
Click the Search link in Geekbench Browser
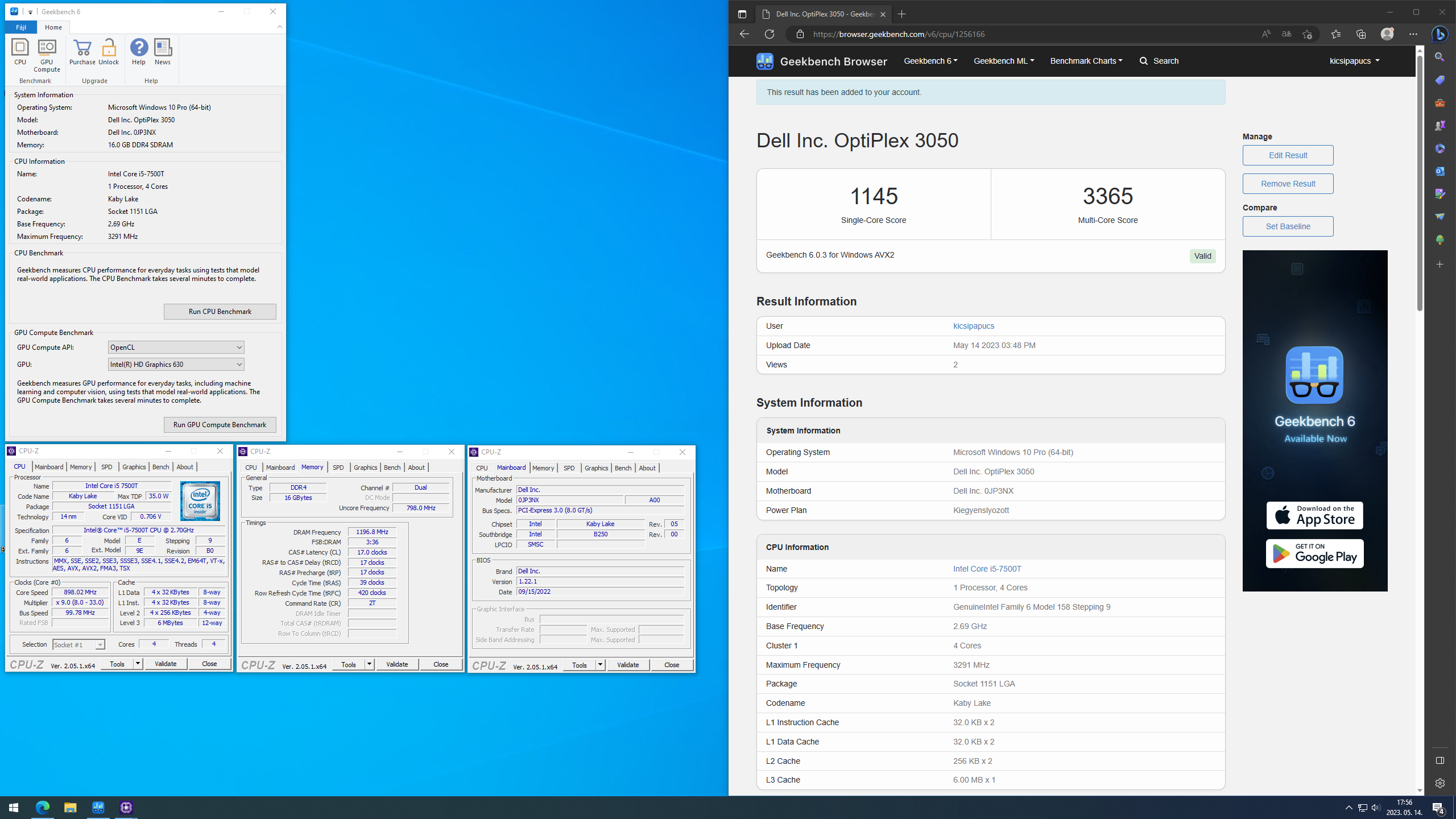click(x=1159, y=61)
